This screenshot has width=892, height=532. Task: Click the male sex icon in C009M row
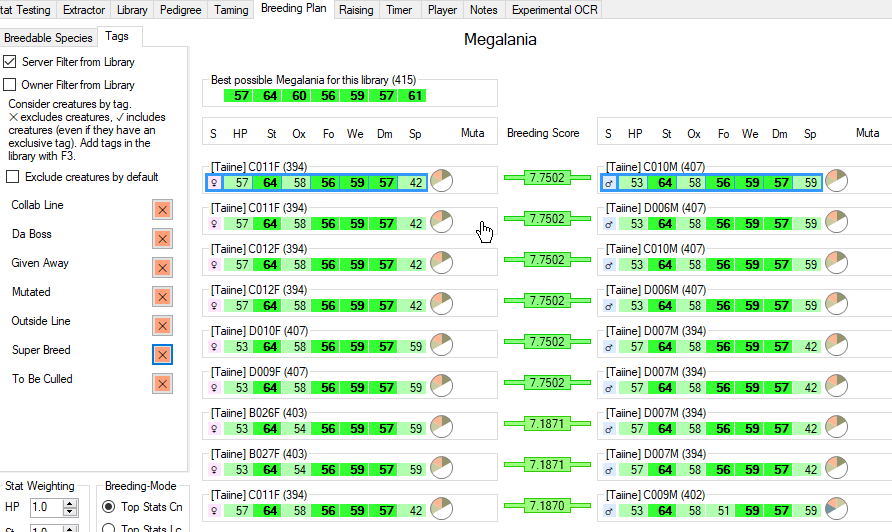[x=609, y=510]
